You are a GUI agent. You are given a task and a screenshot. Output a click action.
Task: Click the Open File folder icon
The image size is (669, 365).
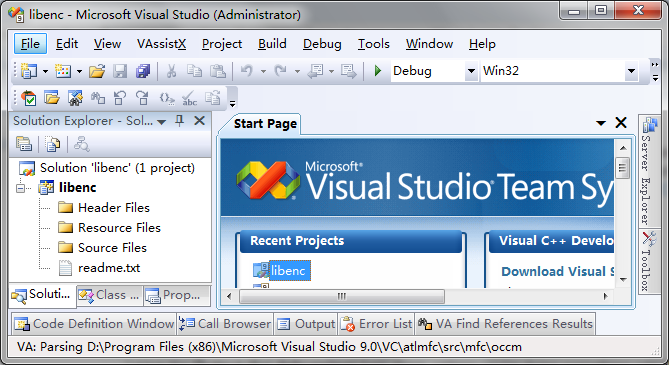(97, 71)
